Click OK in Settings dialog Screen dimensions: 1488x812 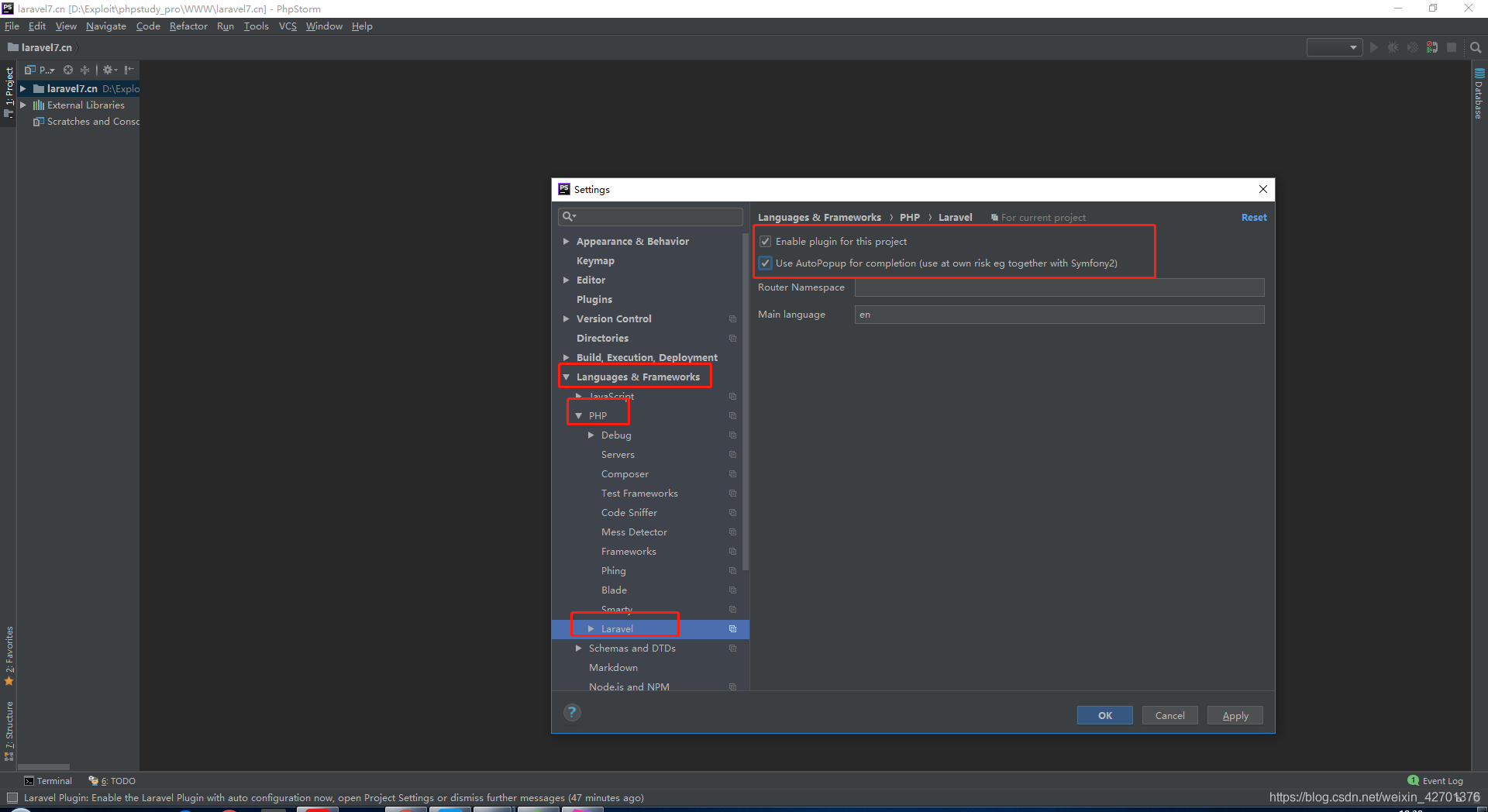coord(1105,715)
